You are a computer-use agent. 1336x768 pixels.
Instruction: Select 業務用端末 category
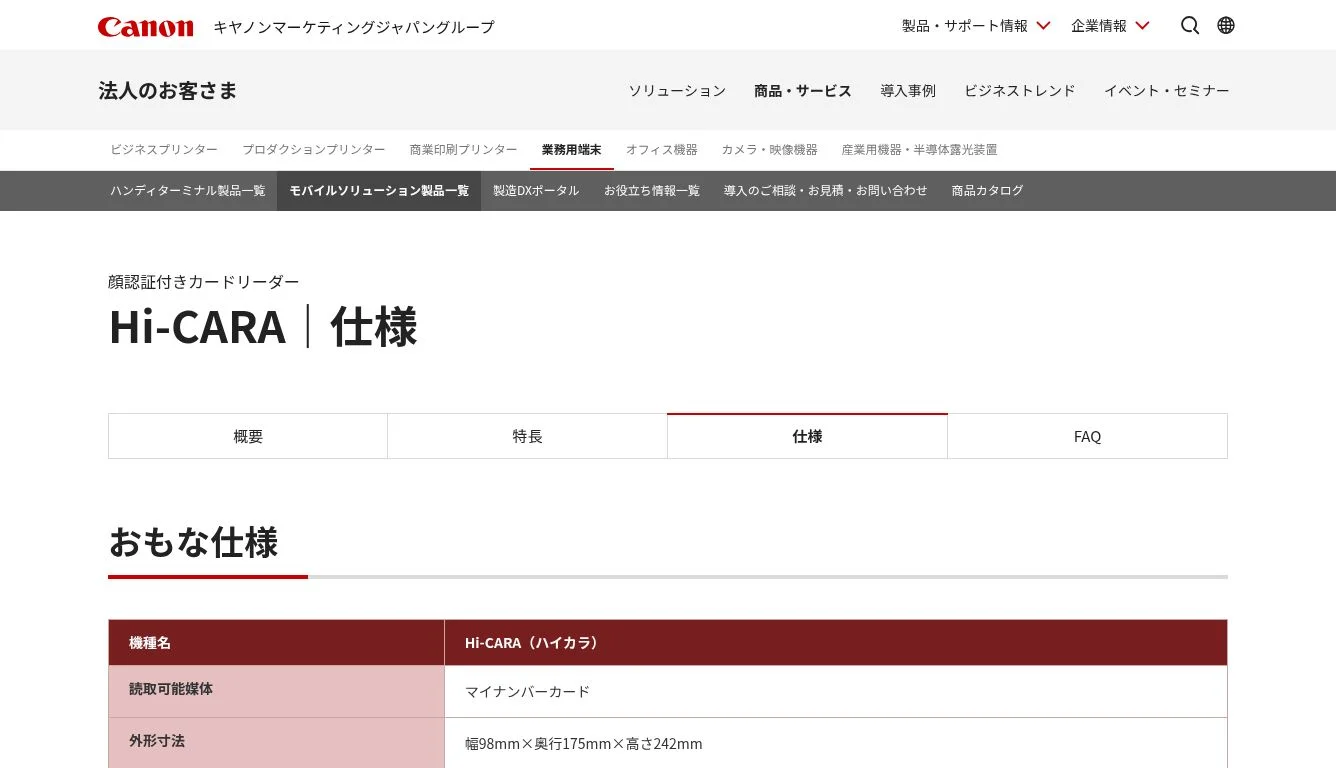[x=572, y=150]
